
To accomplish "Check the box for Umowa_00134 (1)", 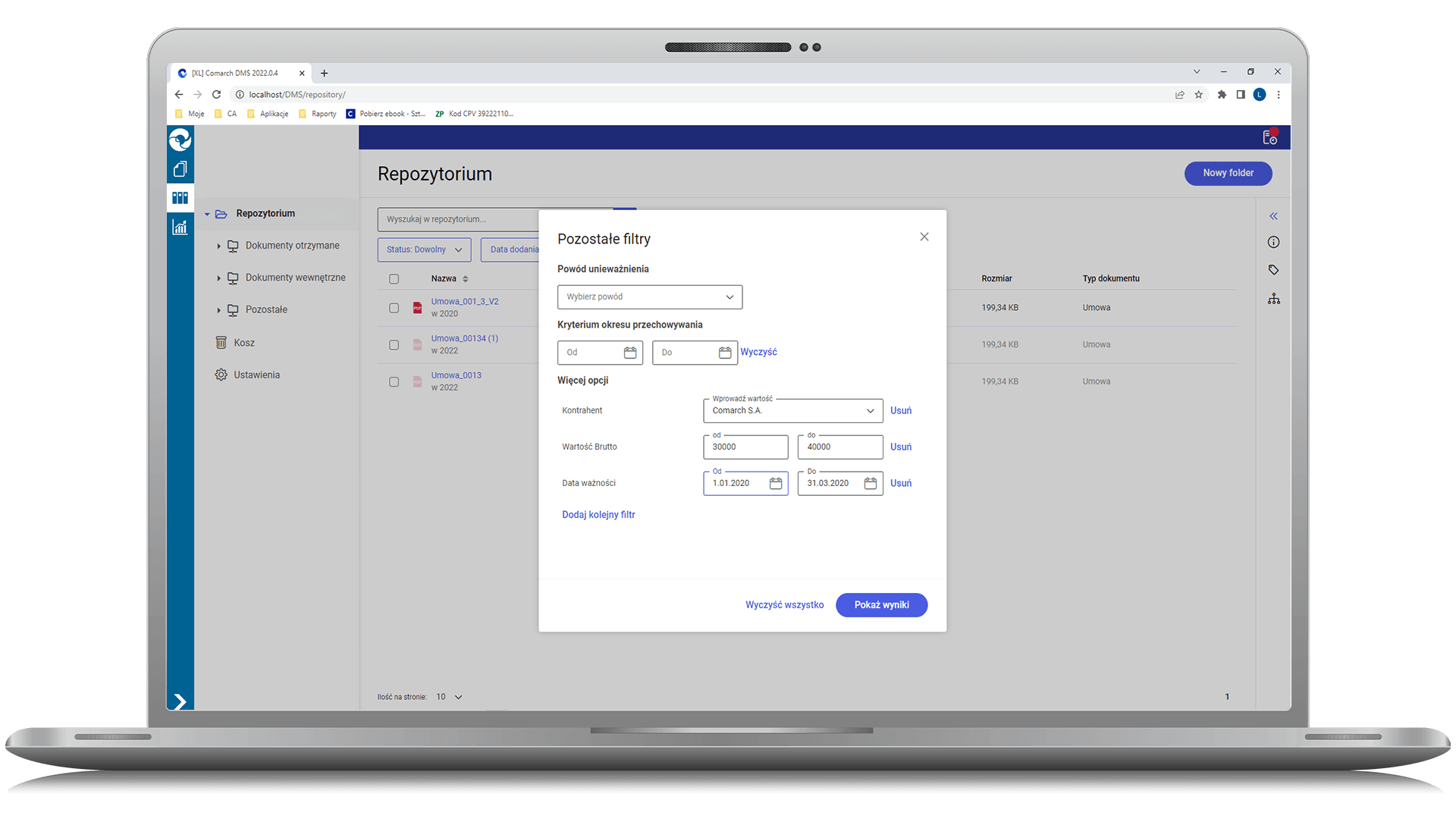I will click(394, 345).
